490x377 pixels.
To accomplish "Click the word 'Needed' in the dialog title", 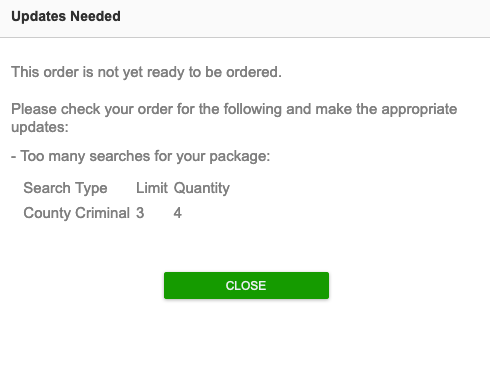I will tap(96, 16).
